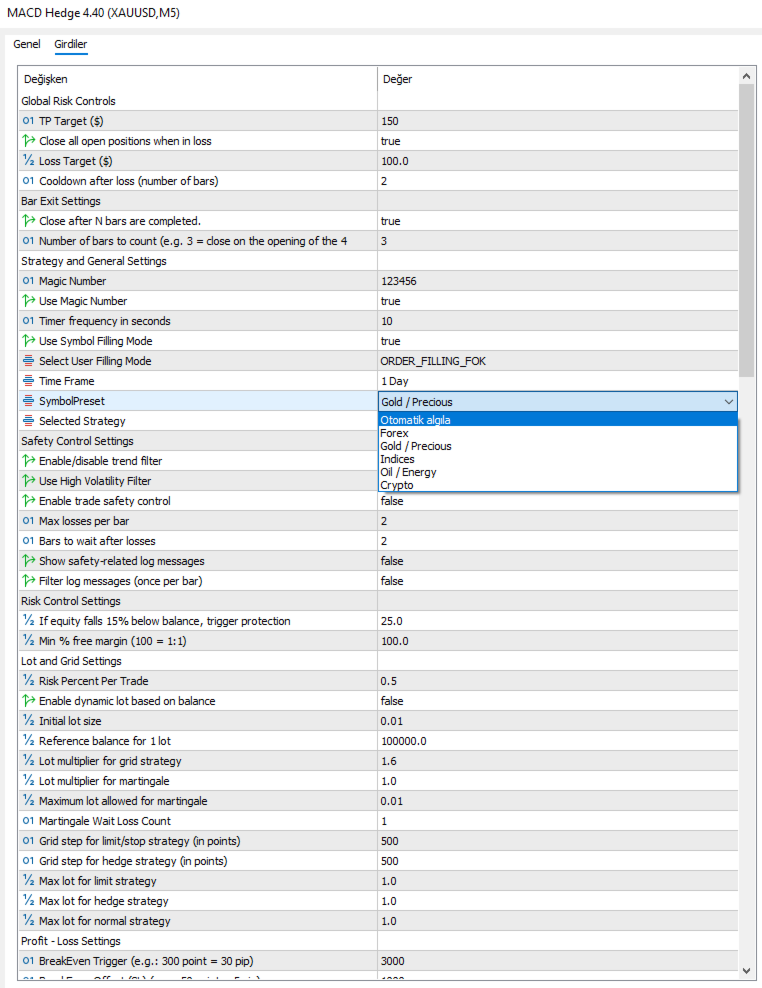Click the enum icon next to Select User Filling Mode
The height and width of the screenshot is (988, 762).
28,361
